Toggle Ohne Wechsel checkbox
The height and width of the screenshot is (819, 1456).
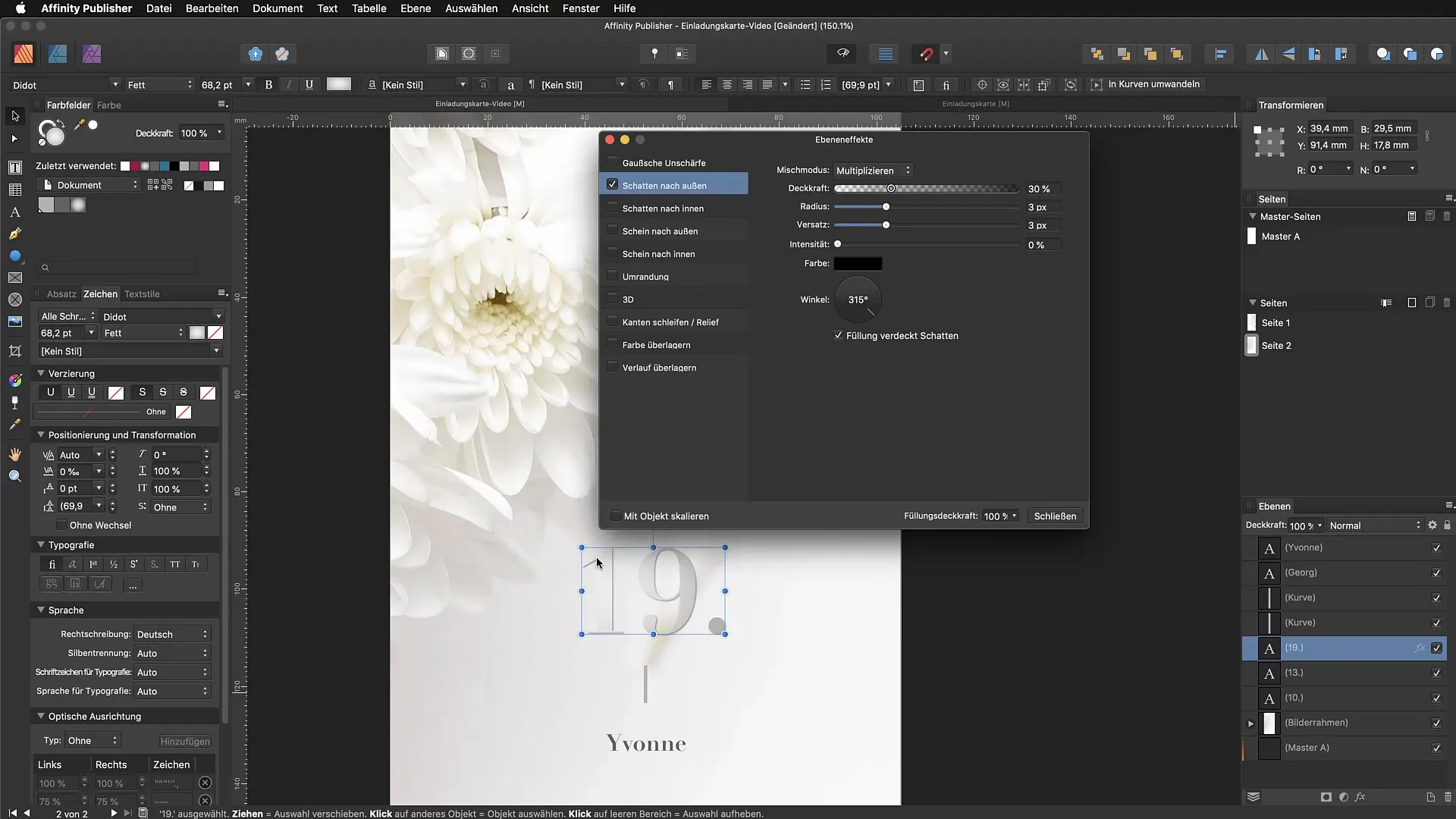[61, 525]
